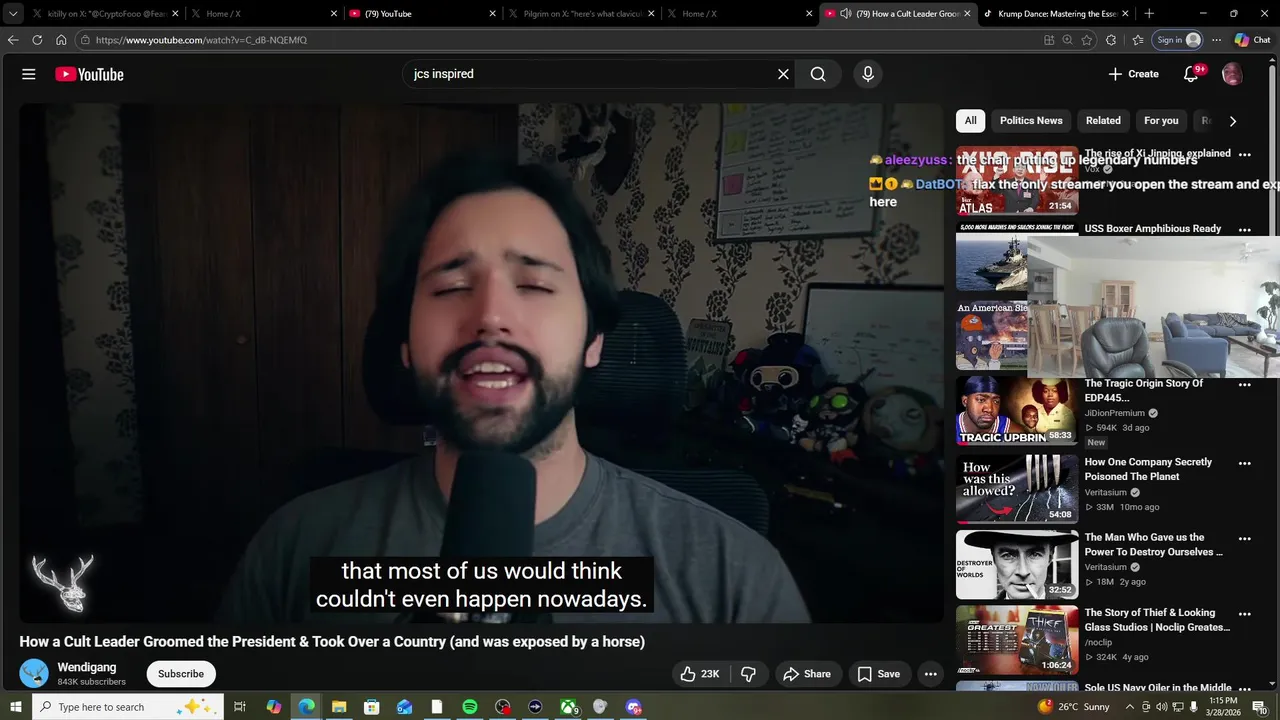
Task: Show hidden system tray icons
Action: click(1130, 707)
